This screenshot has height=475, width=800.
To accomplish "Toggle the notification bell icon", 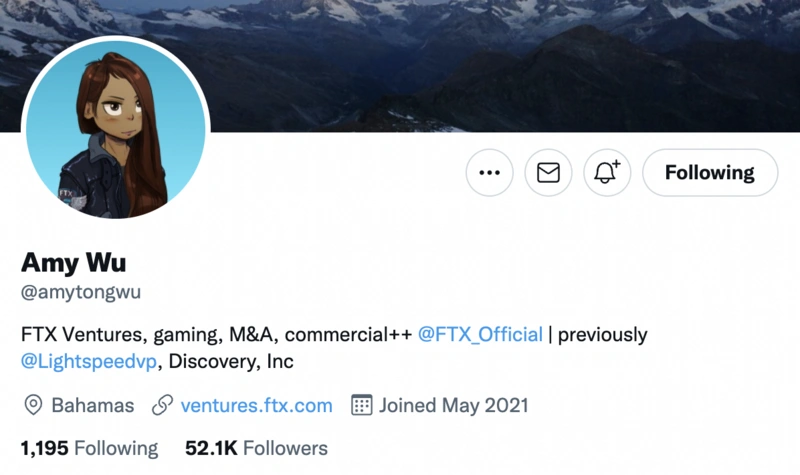I will click(607, 173).
